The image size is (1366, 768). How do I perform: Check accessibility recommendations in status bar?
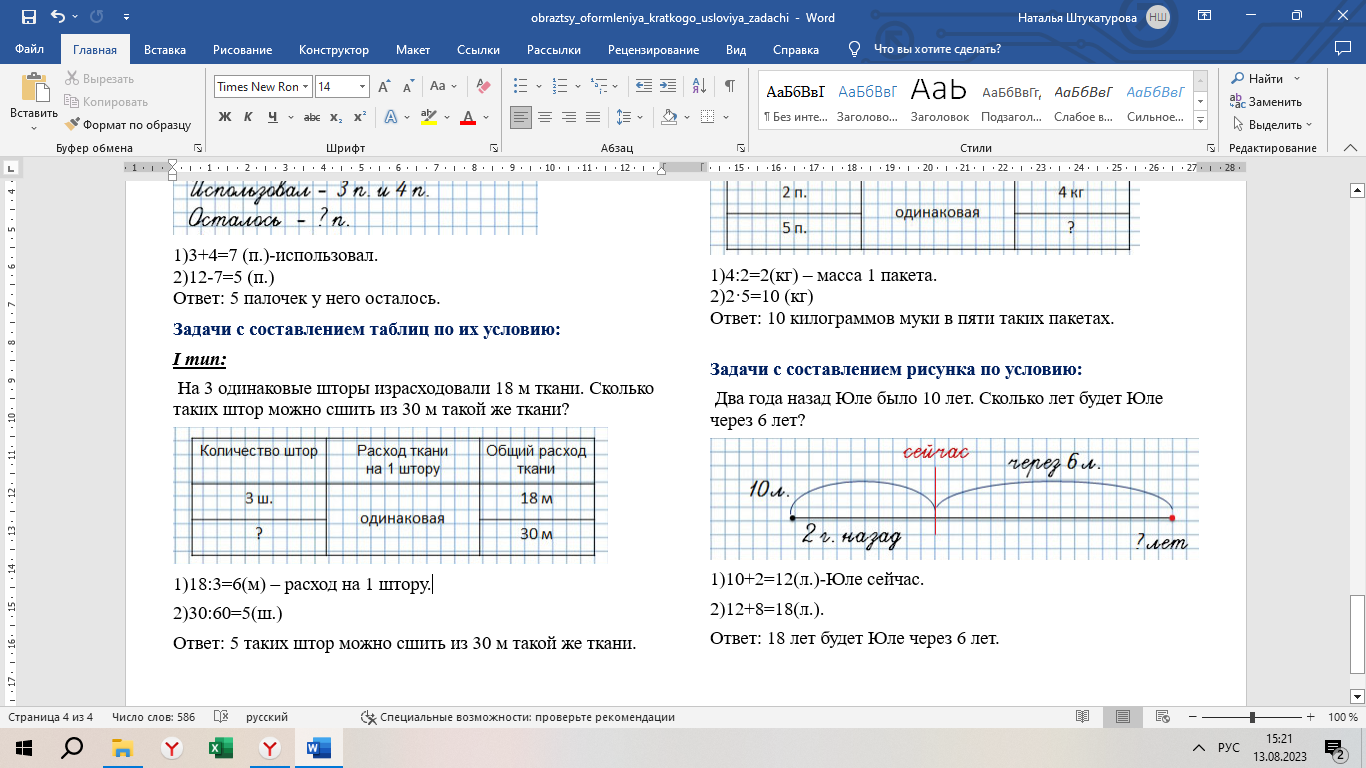point(517,717)
